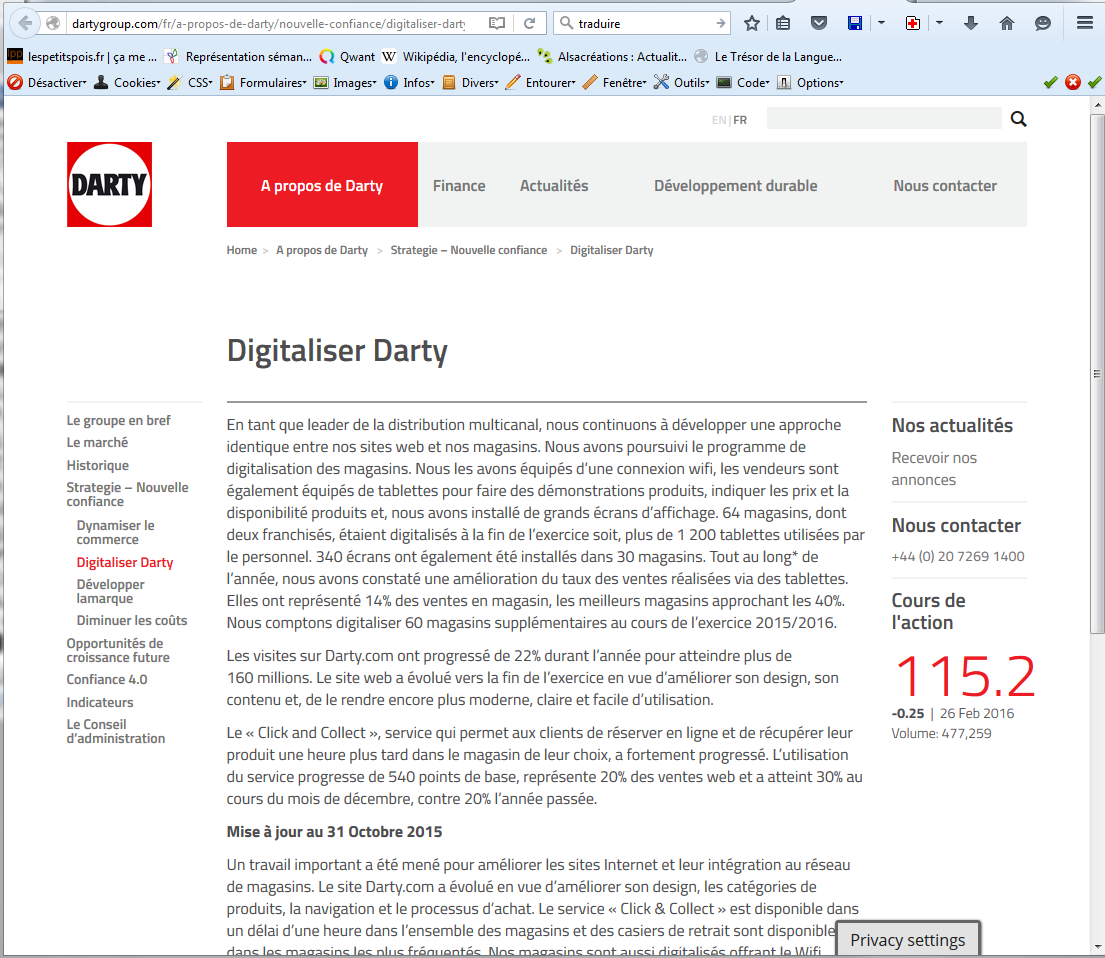Click the Firefox home icon

point(1007,23)
